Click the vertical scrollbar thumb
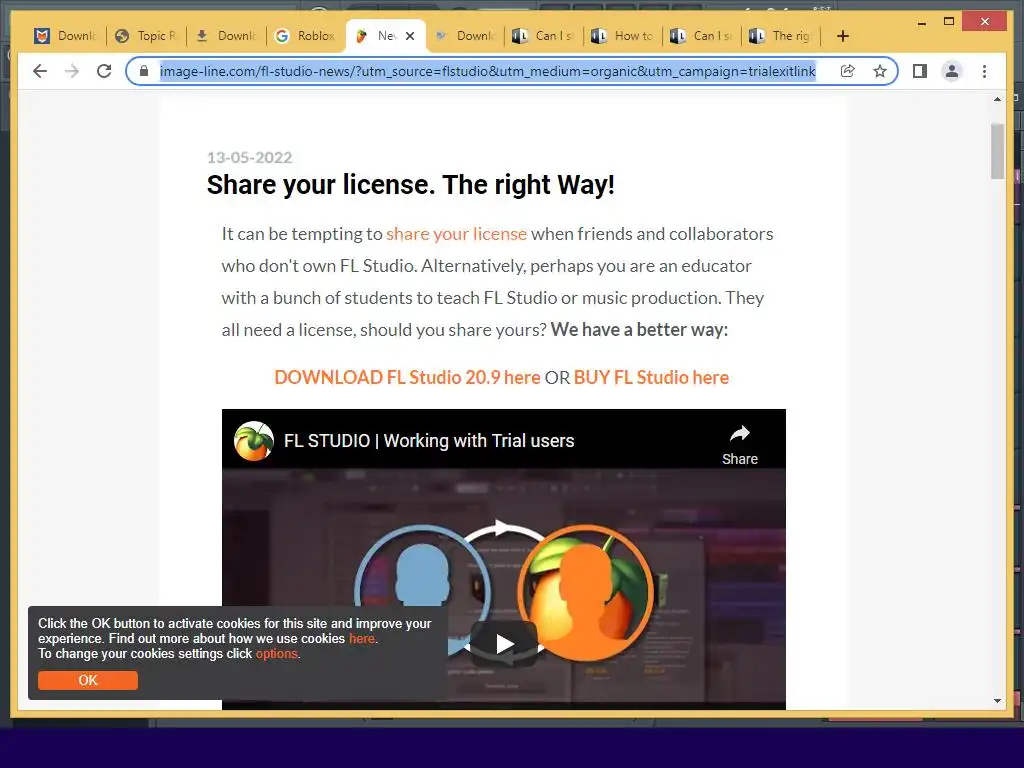This screenshot has width=1024, height=768. pyautogui.click(x=997, y=151)
